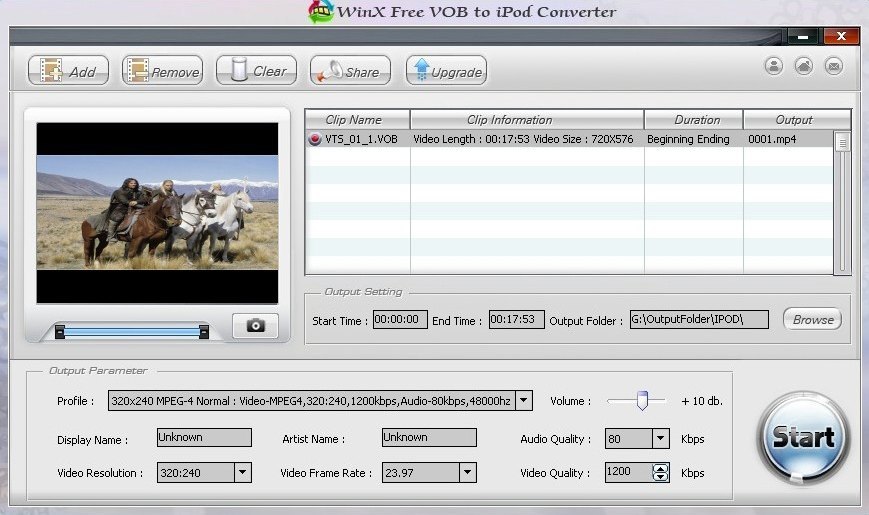Click the Beginning Ending duration cell
869x515 pixels.
688,139
